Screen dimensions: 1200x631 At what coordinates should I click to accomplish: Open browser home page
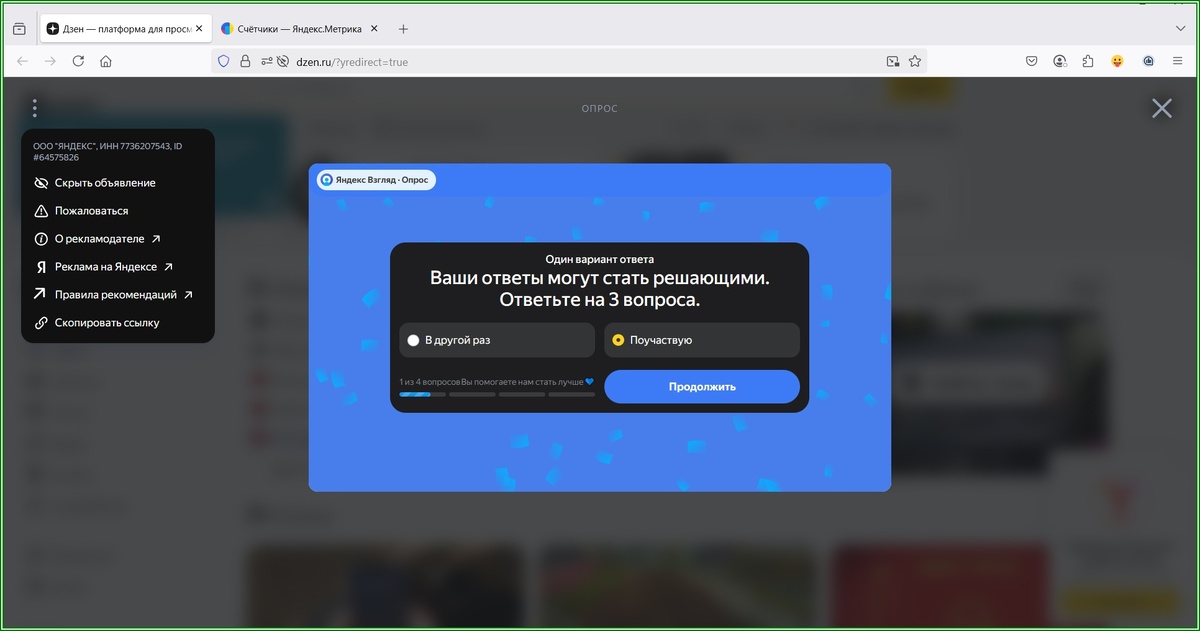[106, 61]
